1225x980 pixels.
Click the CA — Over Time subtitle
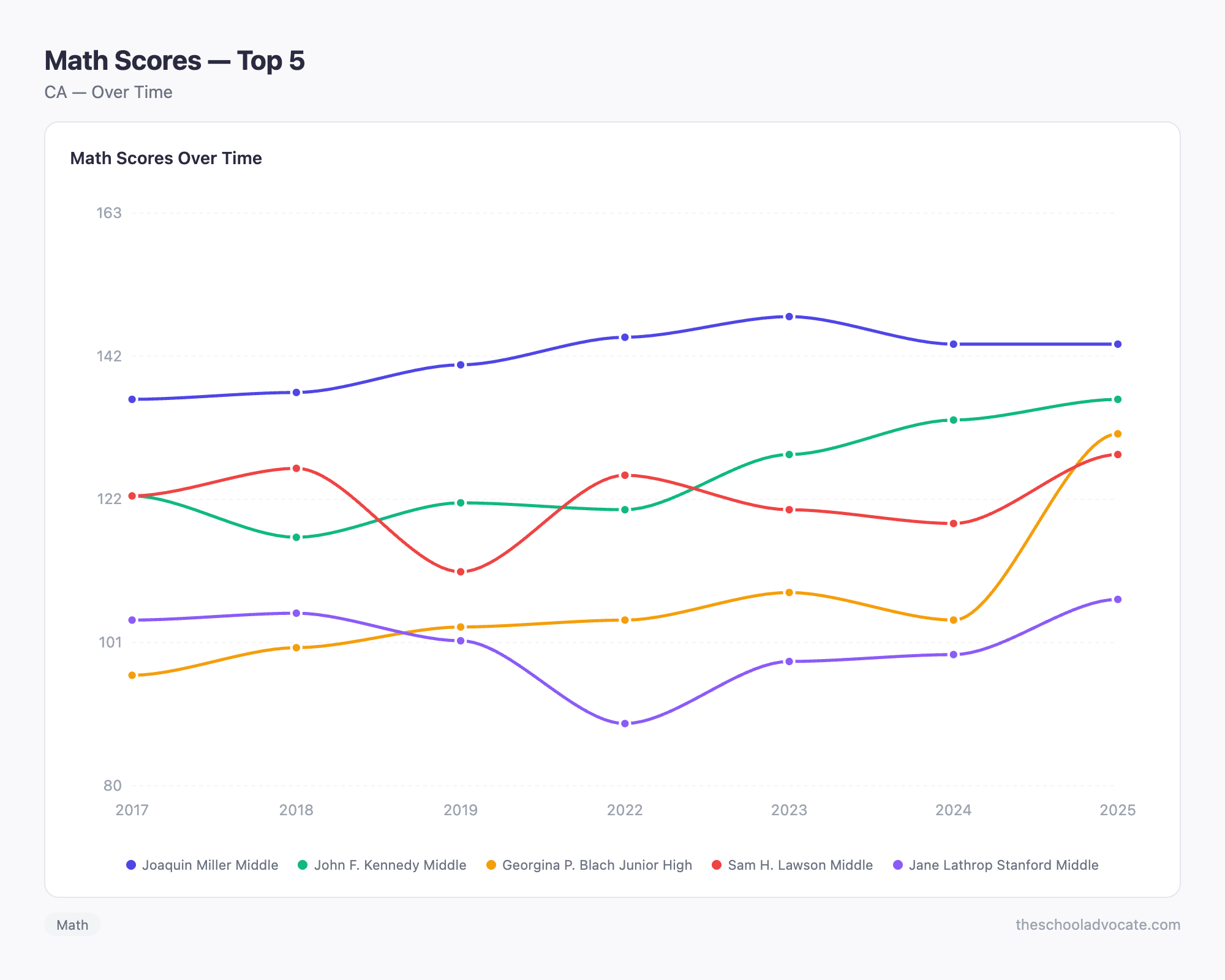108,92
